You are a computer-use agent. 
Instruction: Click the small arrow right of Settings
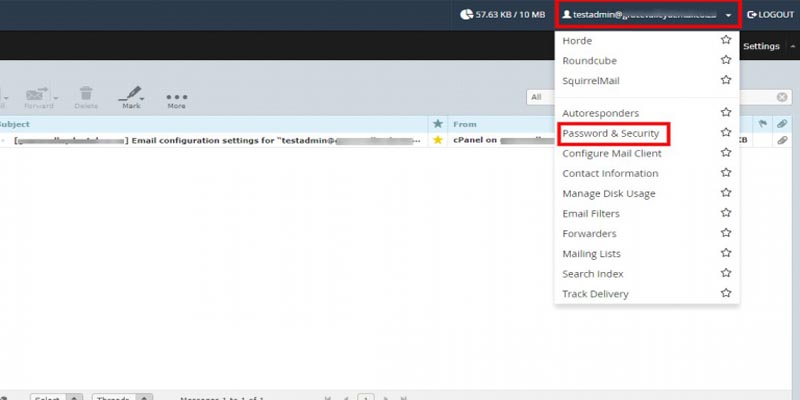click(x=793, y=46)
